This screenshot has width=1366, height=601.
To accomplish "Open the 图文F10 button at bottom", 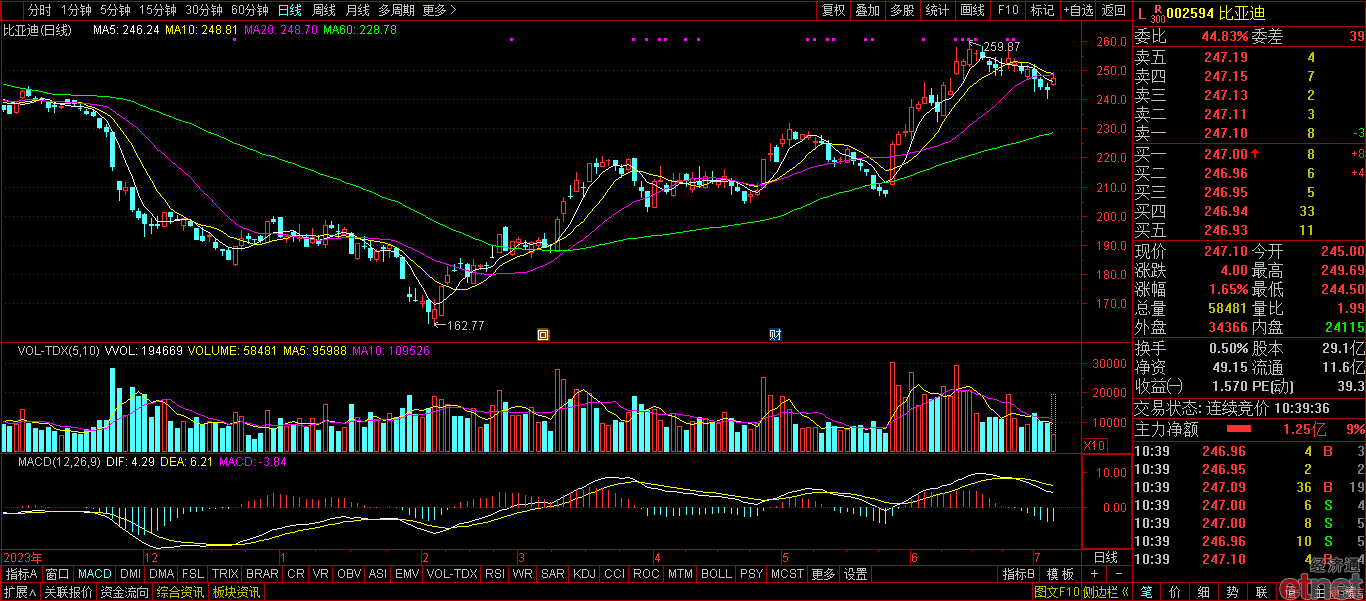I will click(1055, 592).
